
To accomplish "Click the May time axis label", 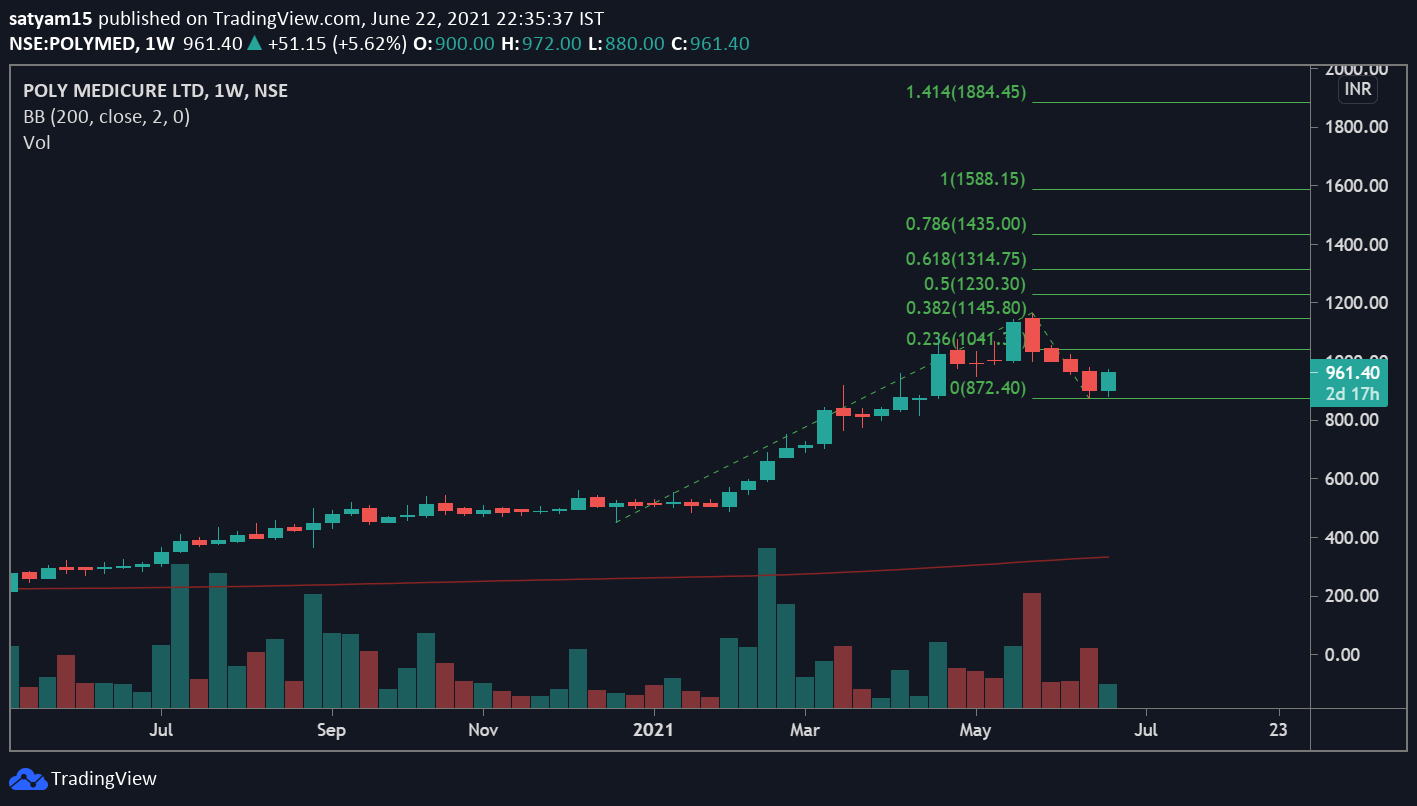I will coord(975,730).
